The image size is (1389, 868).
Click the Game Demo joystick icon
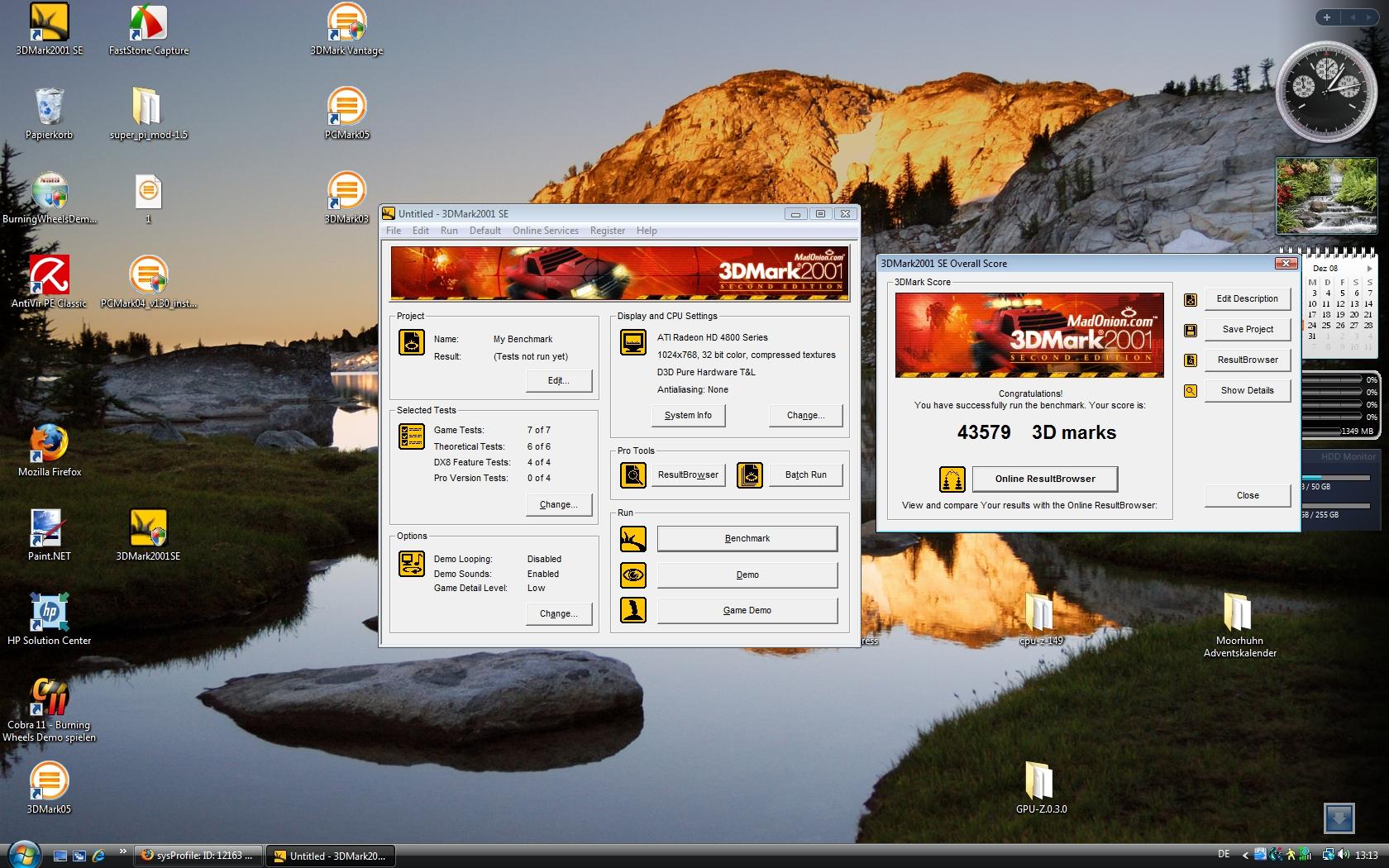click(633, 610)
